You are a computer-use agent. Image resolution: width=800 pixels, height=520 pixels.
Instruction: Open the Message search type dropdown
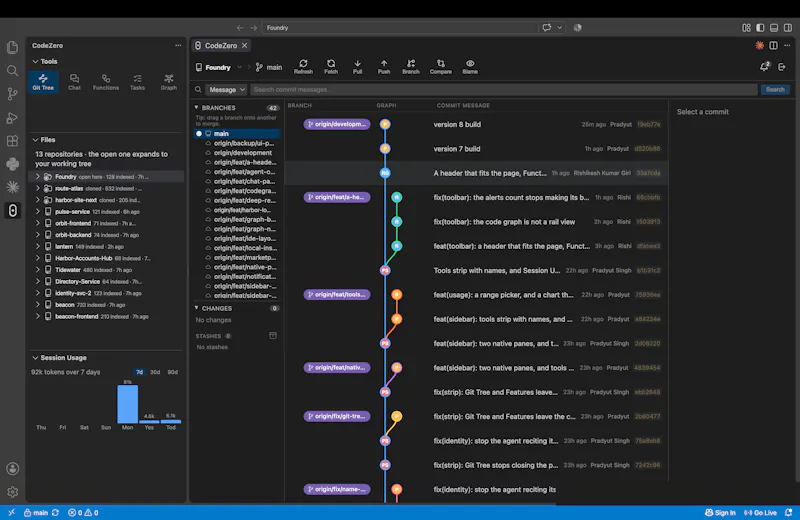point(226,89)
